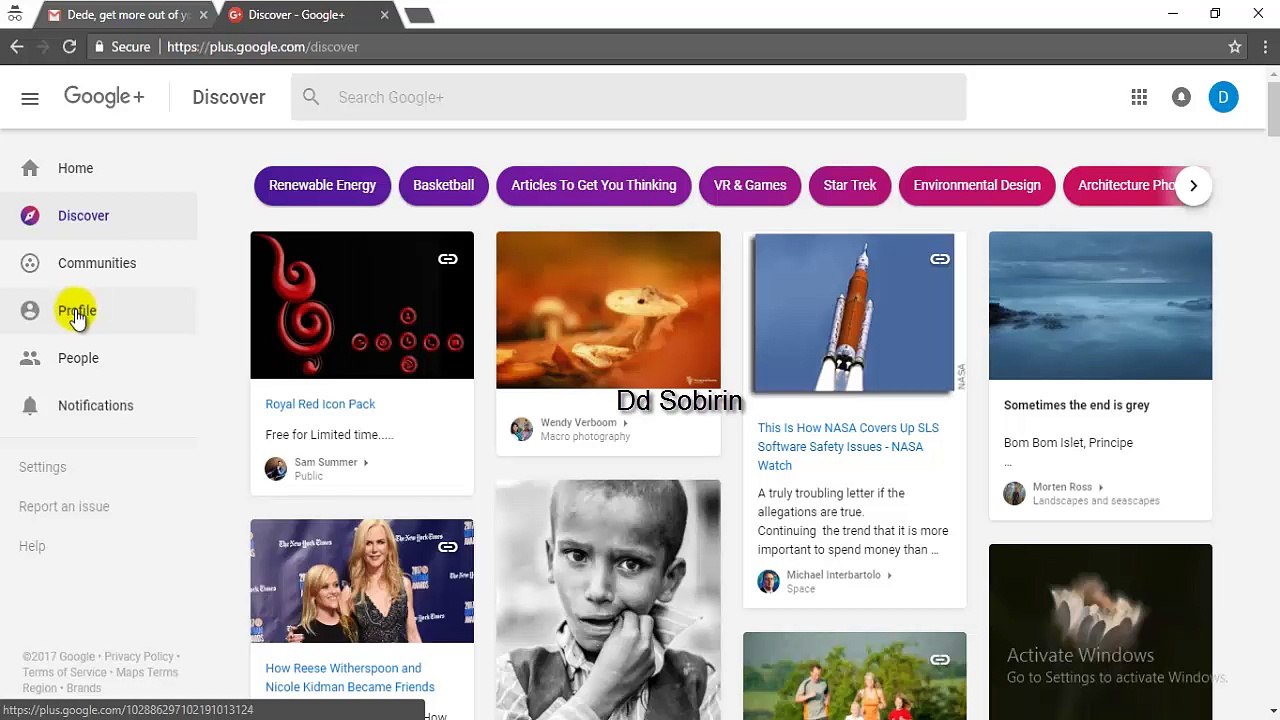Open the hamburger main menu
Viewport: 1280px width, 720px height.
[x=30, y=97]
